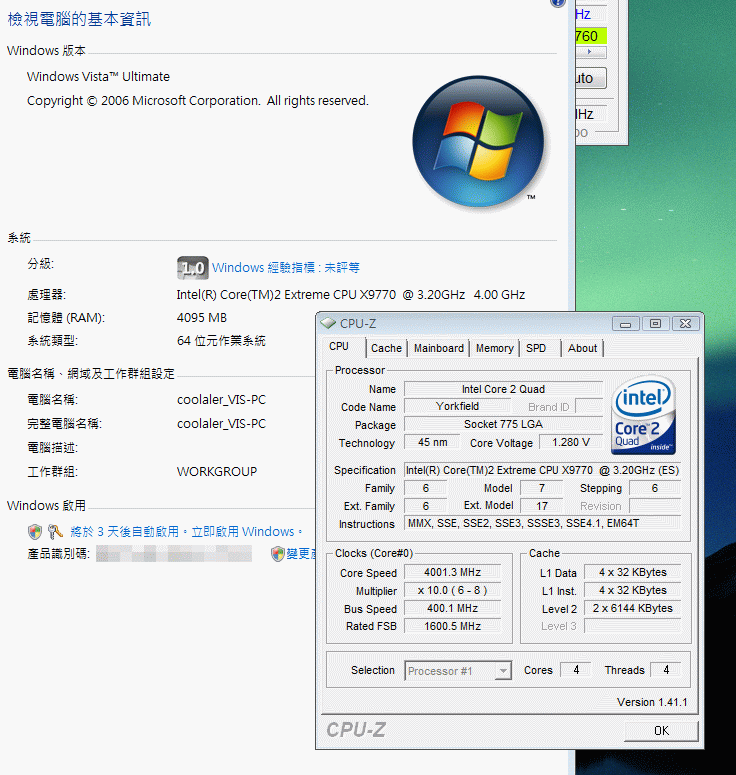Click the 4095 MB RAM value

[x=202, y=317]
